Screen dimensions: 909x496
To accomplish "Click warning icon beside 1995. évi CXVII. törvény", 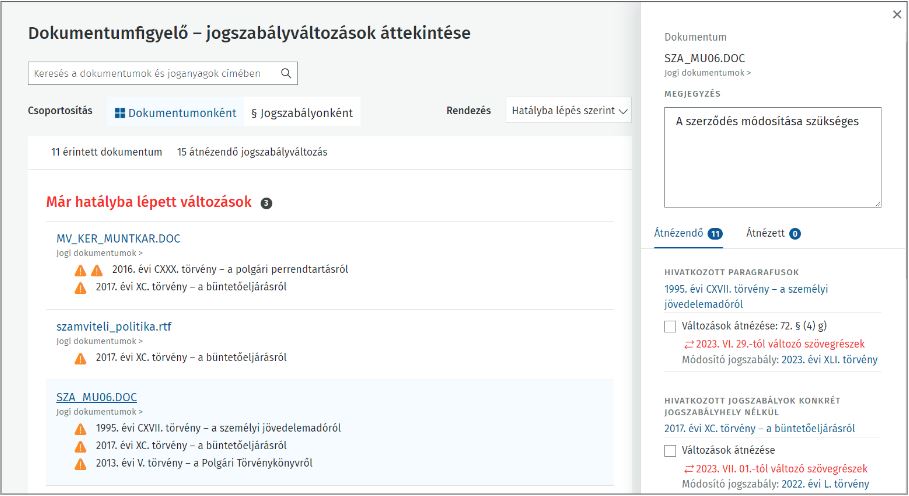I will click(81, 428).
